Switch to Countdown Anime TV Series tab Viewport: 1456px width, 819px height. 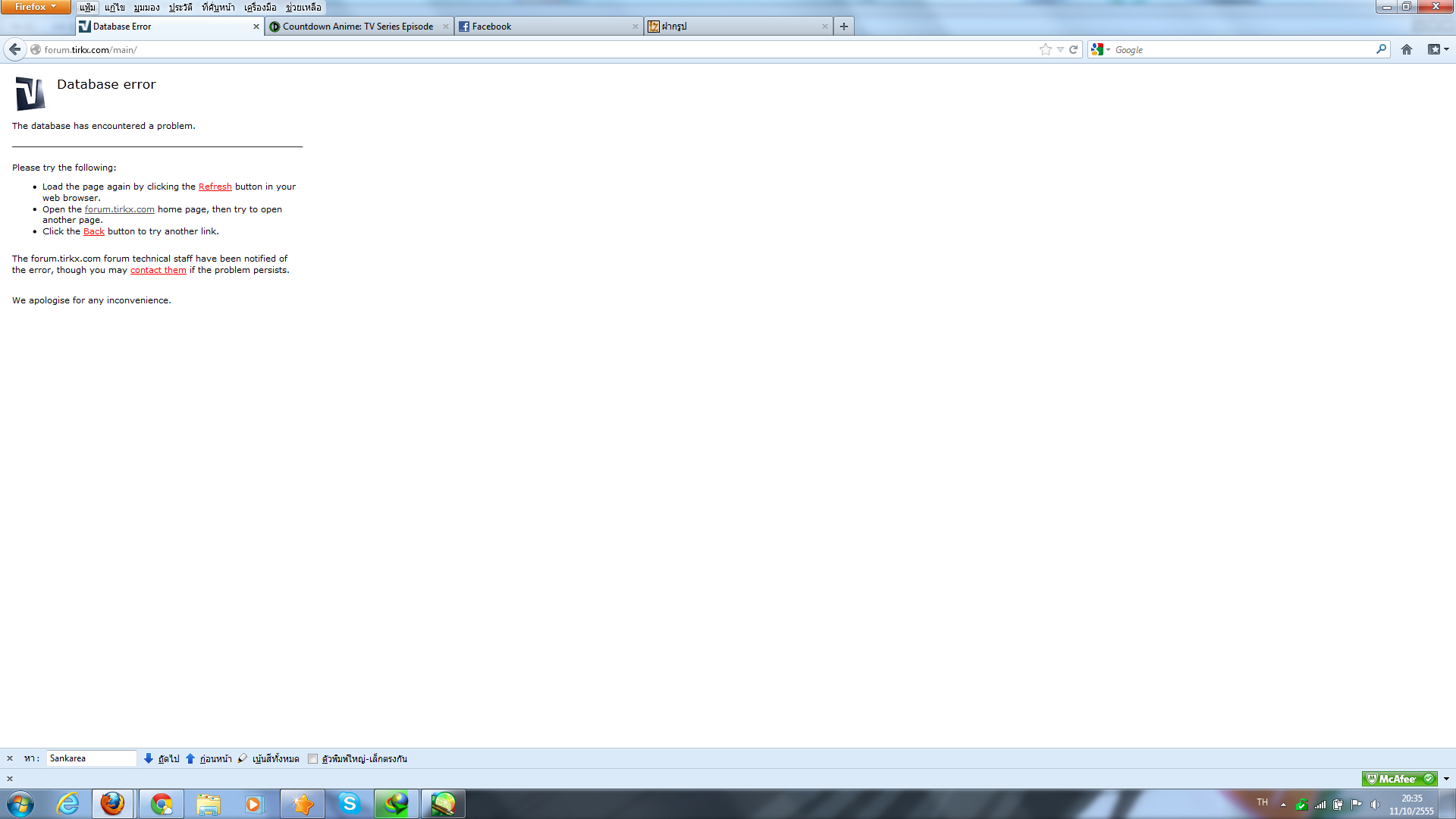click(356, 27)
